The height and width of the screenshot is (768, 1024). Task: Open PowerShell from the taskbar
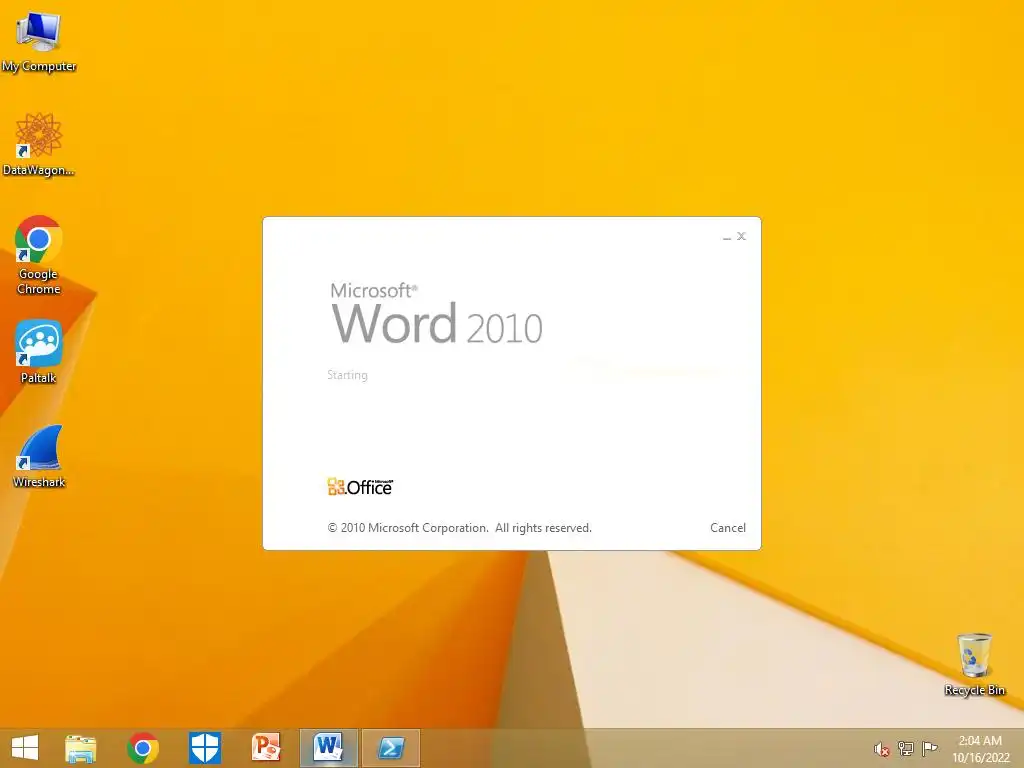pyautogui.click(x=391, y=748)
